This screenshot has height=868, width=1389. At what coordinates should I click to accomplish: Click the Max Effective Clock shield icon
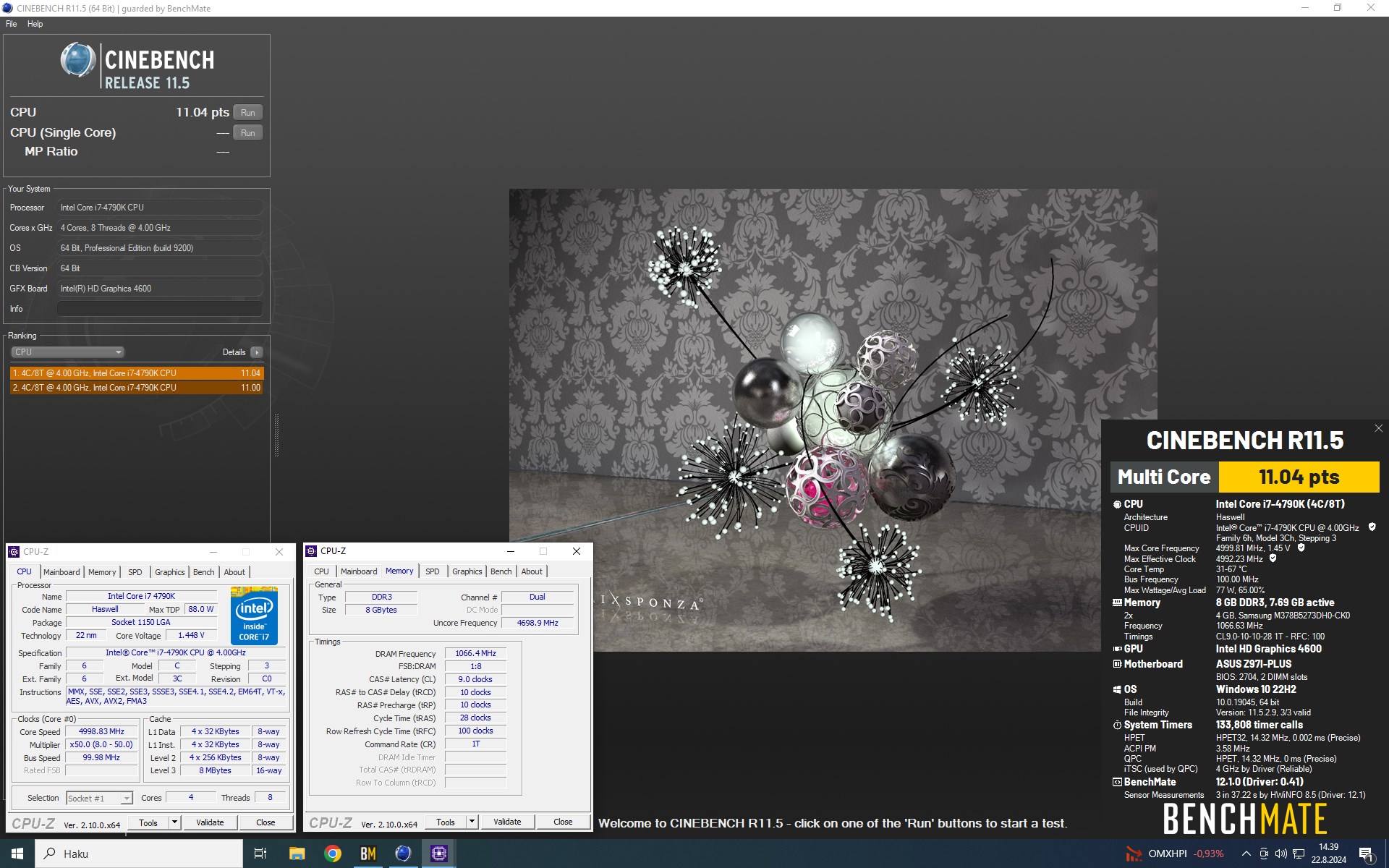1273,558
